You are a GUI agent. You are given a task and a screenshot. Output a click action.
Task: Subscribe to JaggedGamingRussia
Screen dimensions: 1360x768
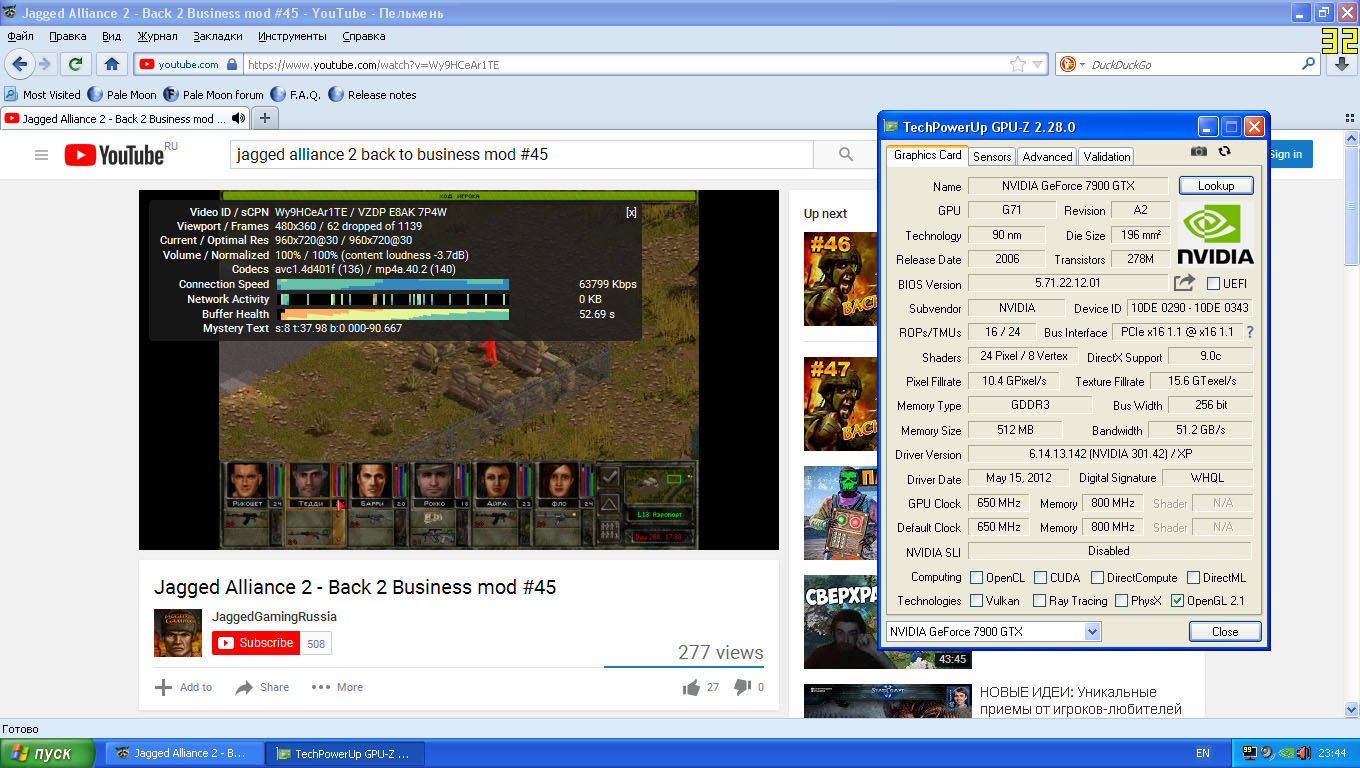click(256, 643)
